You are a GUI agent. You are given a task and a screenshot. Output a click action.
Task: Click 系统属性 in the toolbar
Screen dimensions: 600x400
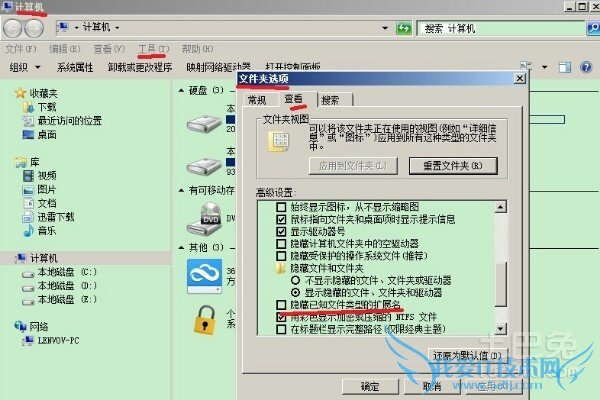click(x=75, y=67)
